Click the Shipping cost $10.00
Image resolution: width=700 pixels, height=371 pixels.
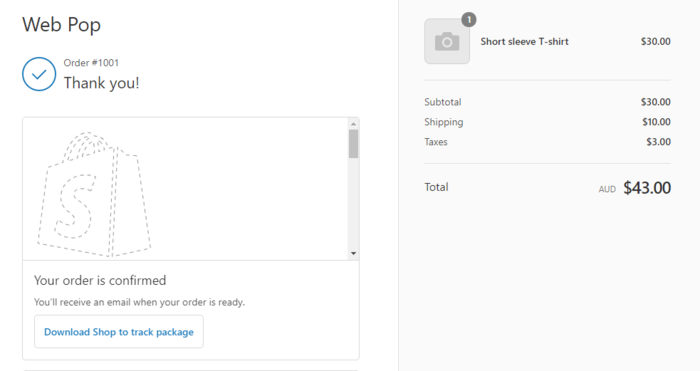click(656, 122)
